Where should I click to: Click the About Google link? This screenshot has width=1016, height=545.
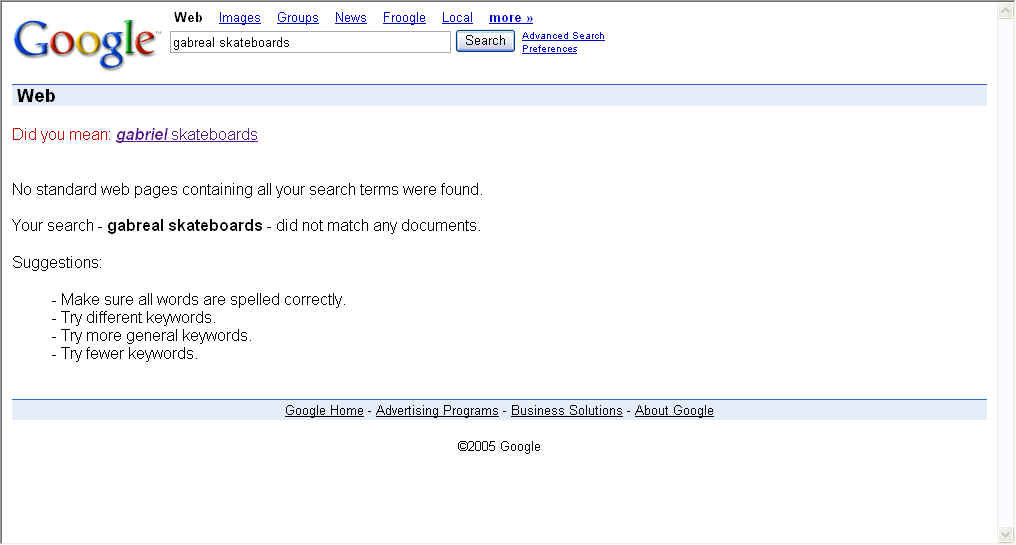click(674, 411)
